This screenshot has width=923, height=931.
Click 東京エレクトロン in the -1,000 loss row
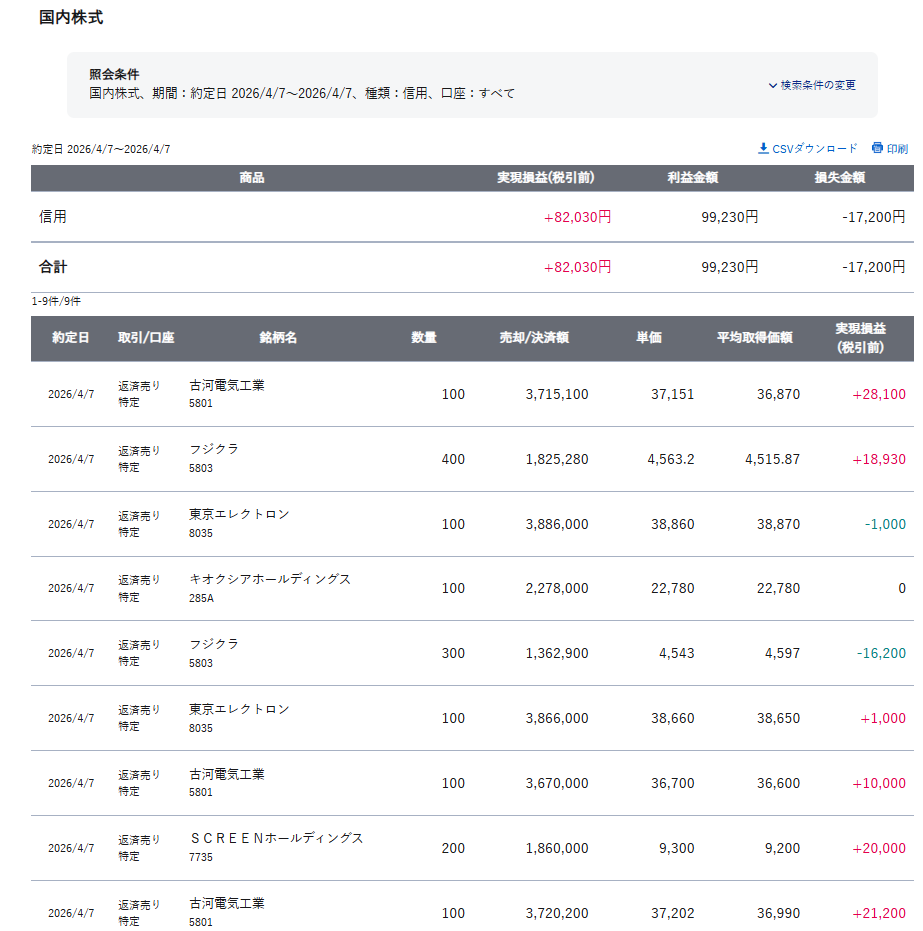click(x=239, y=514)
